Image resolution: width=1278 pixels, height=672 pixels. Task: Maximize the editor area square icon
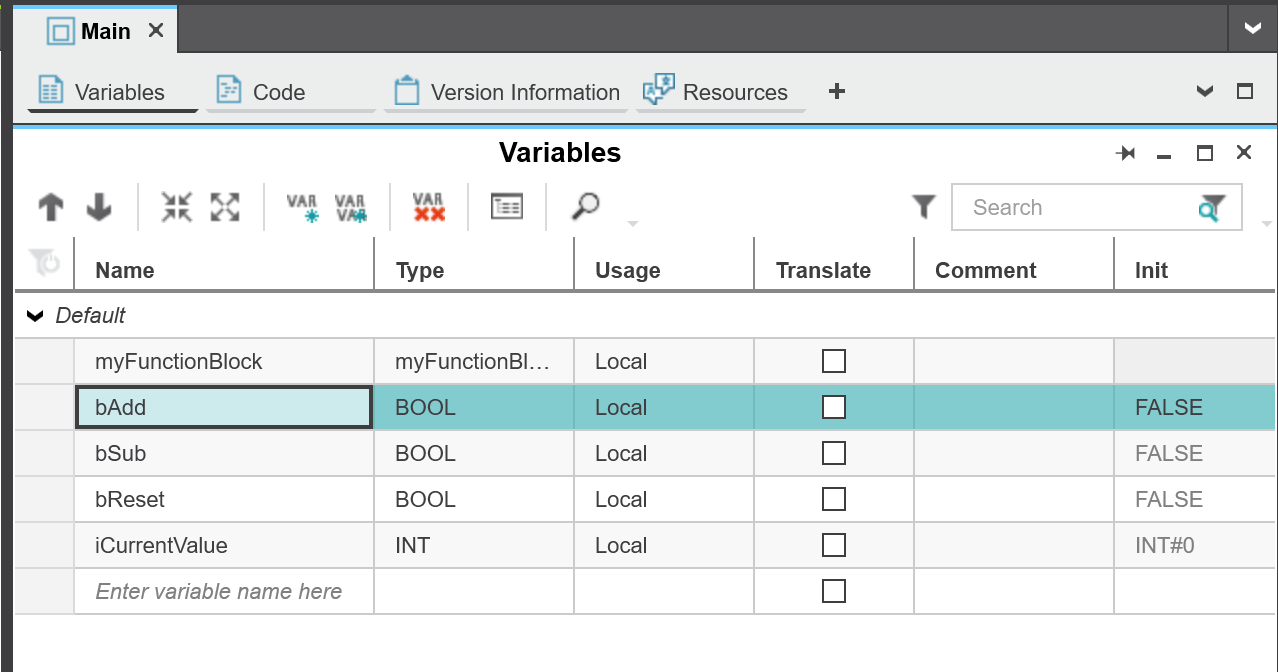[x=1245, y=91]
